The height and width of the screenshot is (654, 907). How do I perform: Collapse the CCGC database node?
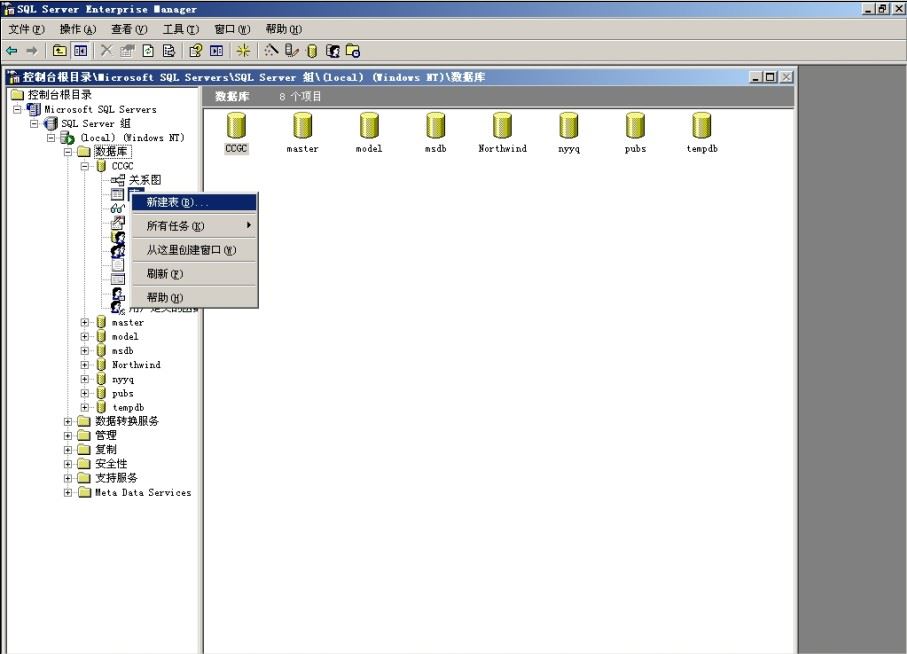coord(84,166)
